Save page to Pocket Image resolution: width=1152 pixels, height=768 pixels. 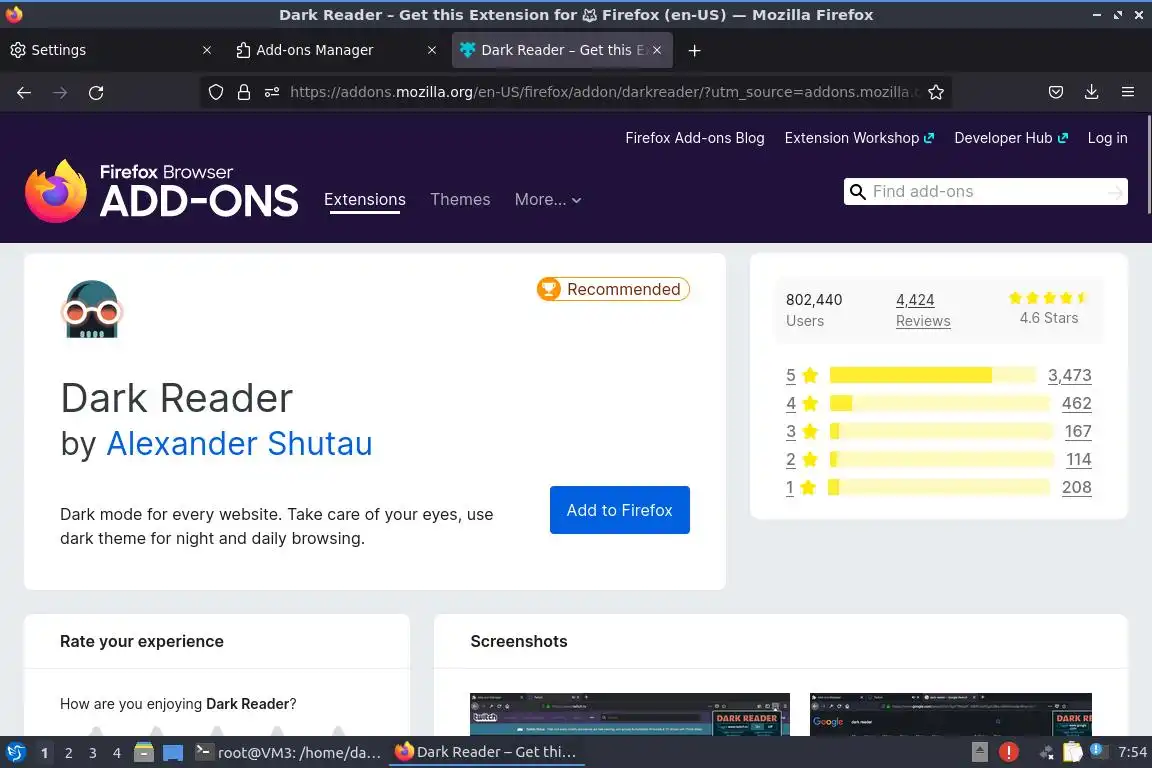coord(1056,92)
